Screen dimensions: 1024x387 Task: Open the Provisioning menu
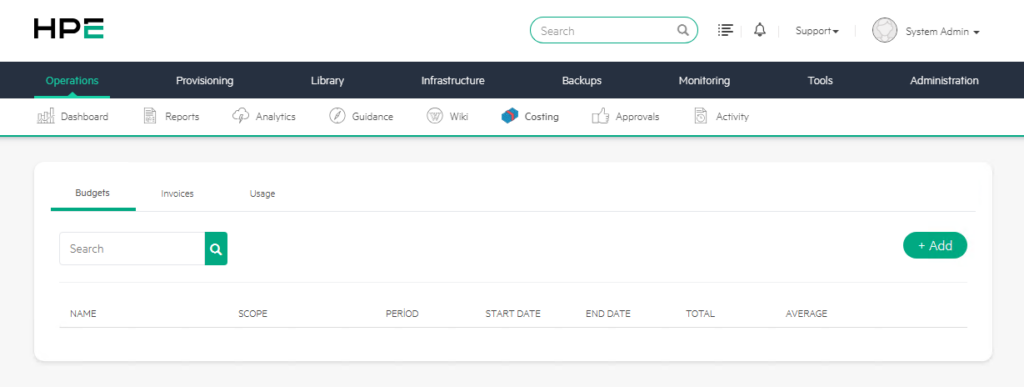pos(204,81)
